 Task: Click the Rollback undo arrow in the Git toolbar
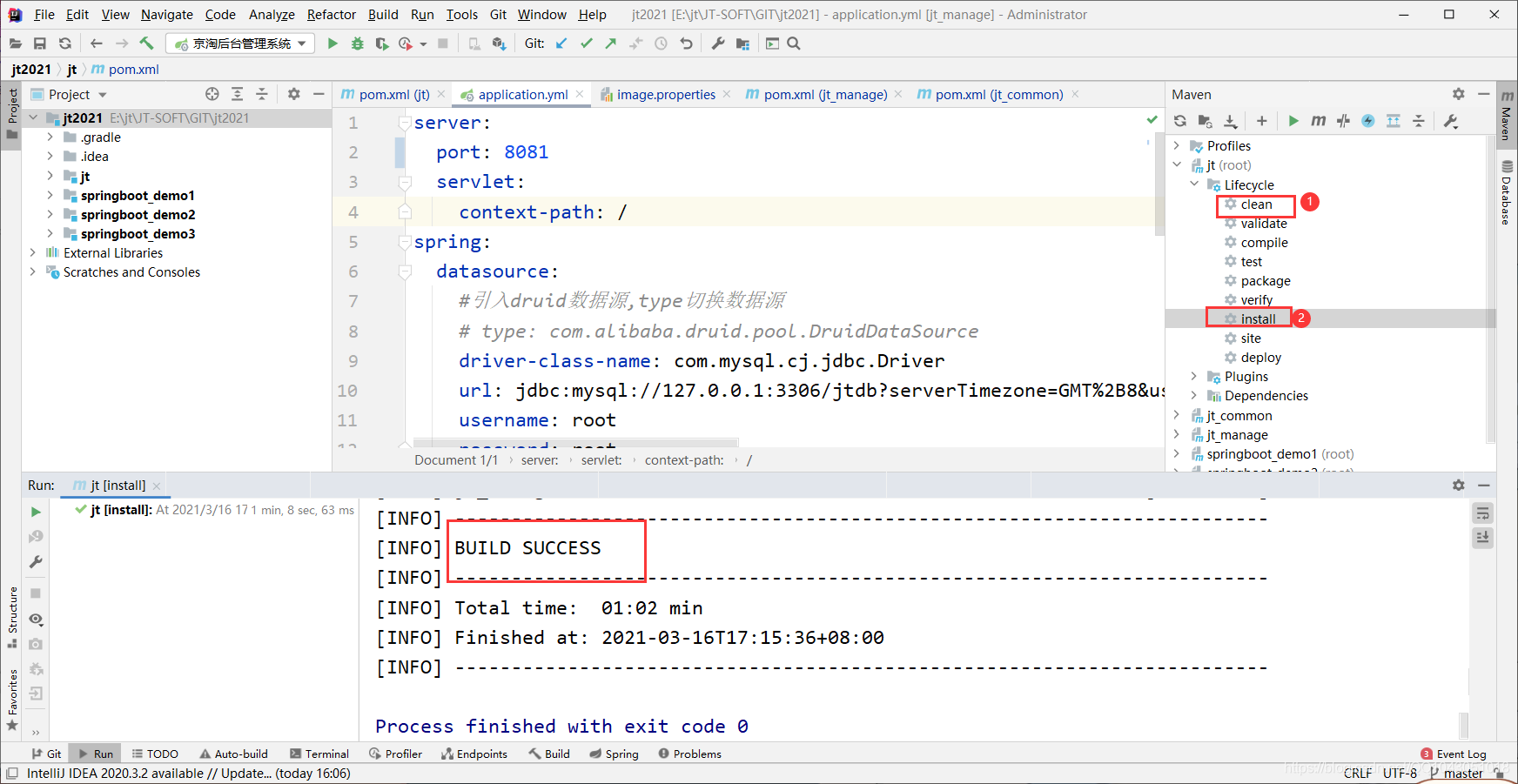click(x=687, y=44)
